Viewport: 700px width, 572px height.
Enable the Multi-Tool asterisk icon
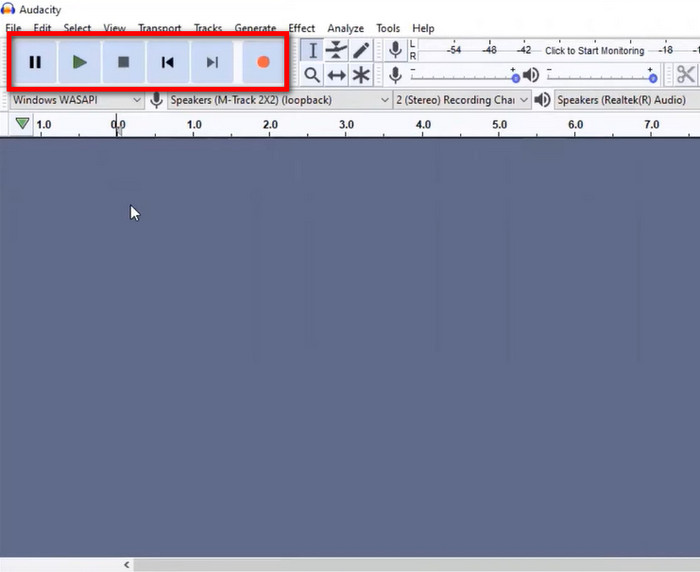[361, 75]
